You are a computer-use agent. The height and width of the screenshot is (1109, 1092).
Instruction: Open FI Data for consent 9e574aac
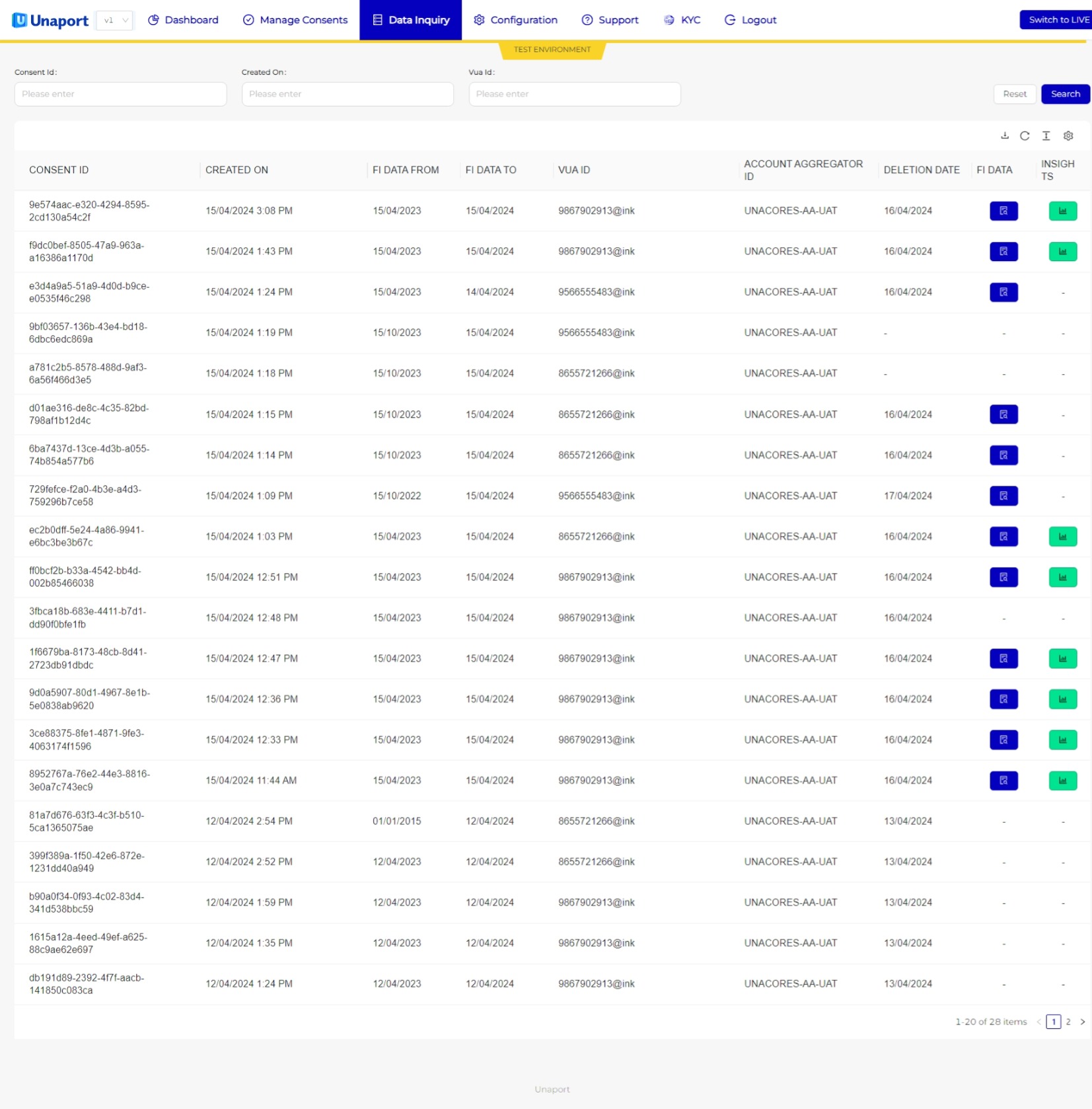pyautogui.click(x=1003, y=211)
